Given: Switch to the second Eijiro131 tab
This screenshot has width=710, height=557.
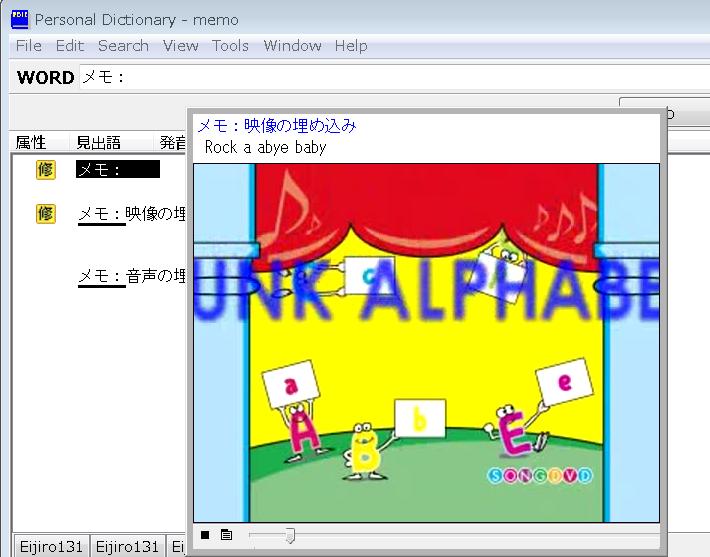Looking at the screenshot, I should pyautogui.click(x=127, y=546).
